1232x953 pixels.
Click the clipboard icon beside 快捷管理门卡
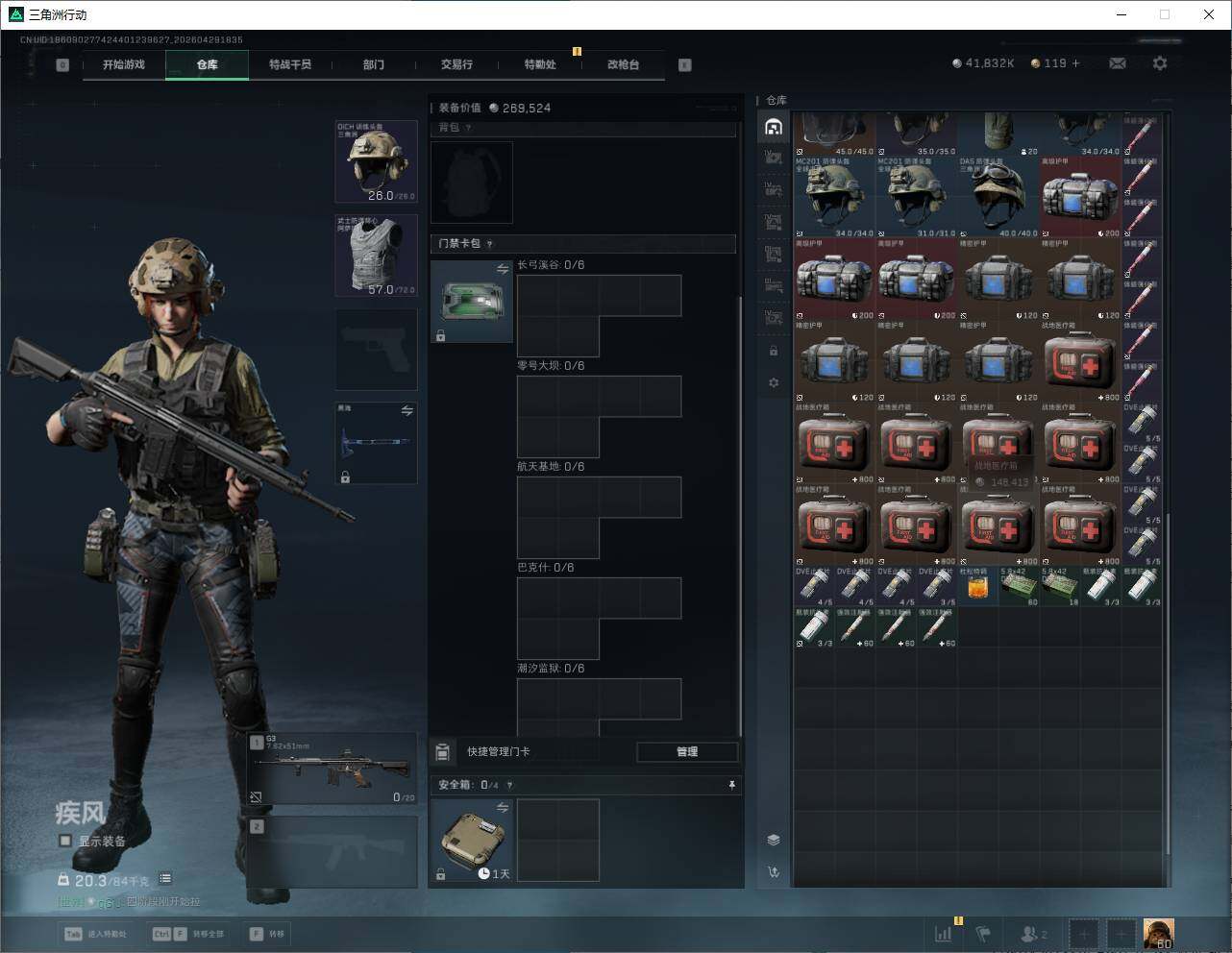pyautogui.click(x=442, y=751)
